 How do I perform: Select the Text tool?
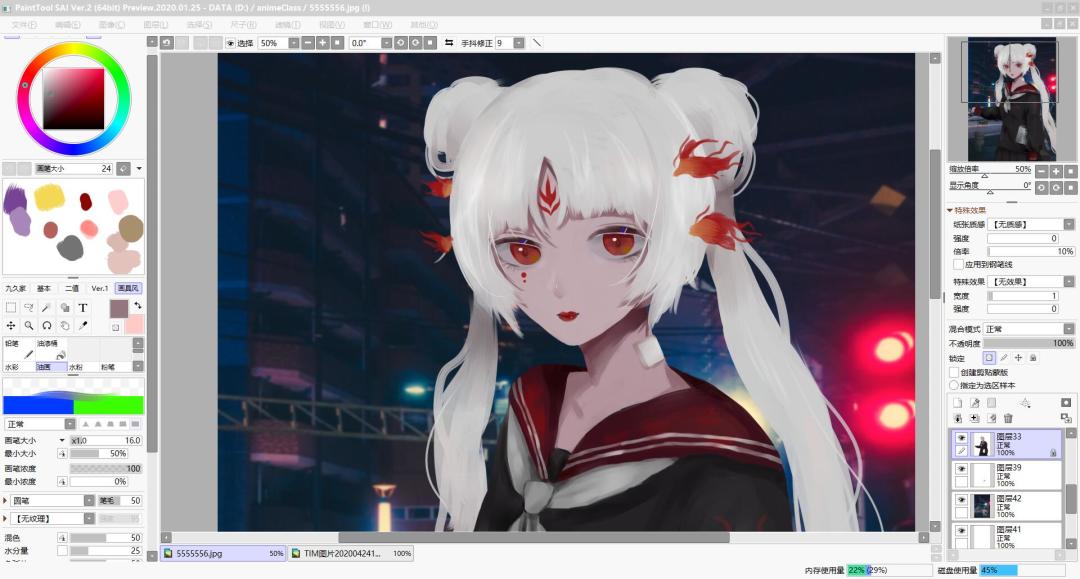coord(83,308)
